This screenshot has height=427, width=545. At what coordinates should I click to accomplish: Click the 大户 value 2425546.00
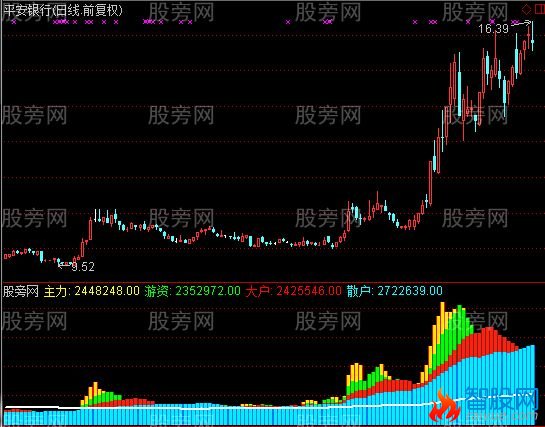309,291
